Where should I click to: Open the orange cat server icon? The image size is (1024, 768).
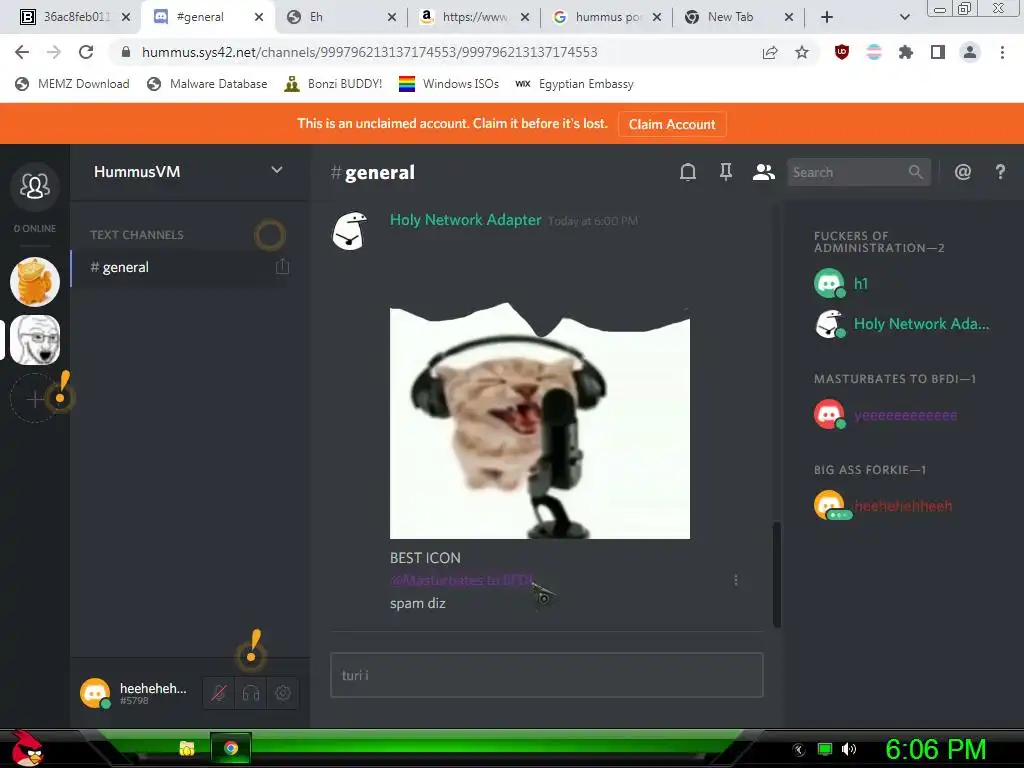[35, 282]
